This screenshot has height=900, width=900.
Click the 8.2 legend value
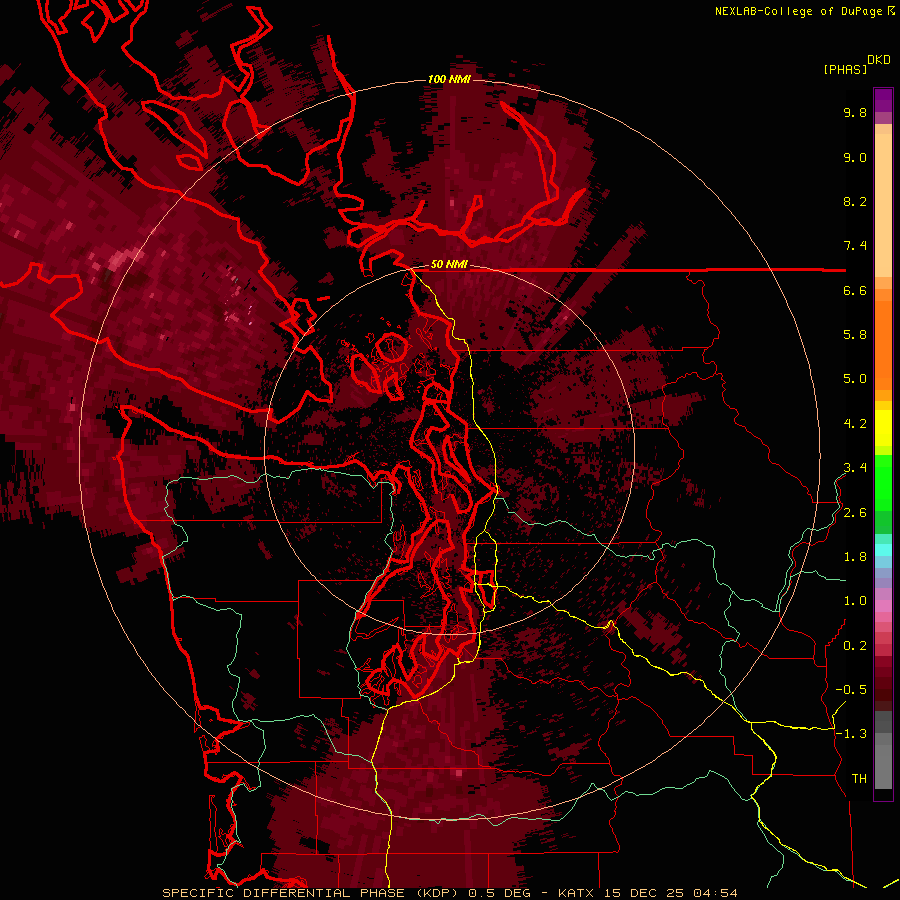click(855, 201)
